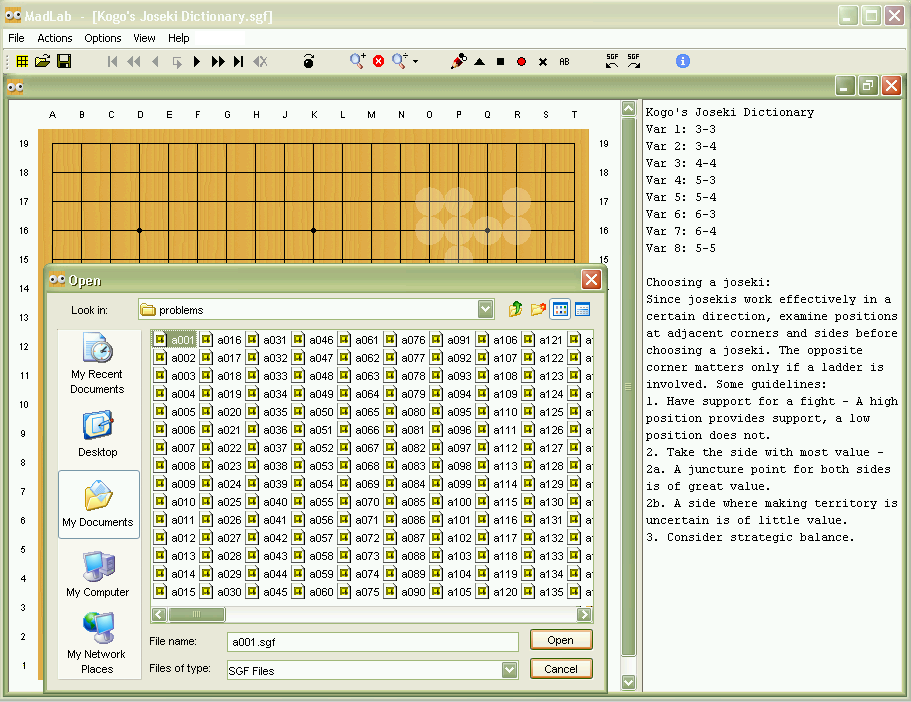The image size is (911, 702).
Task: Expand the Files of type dropdown
Action: (x=509, y=669)
